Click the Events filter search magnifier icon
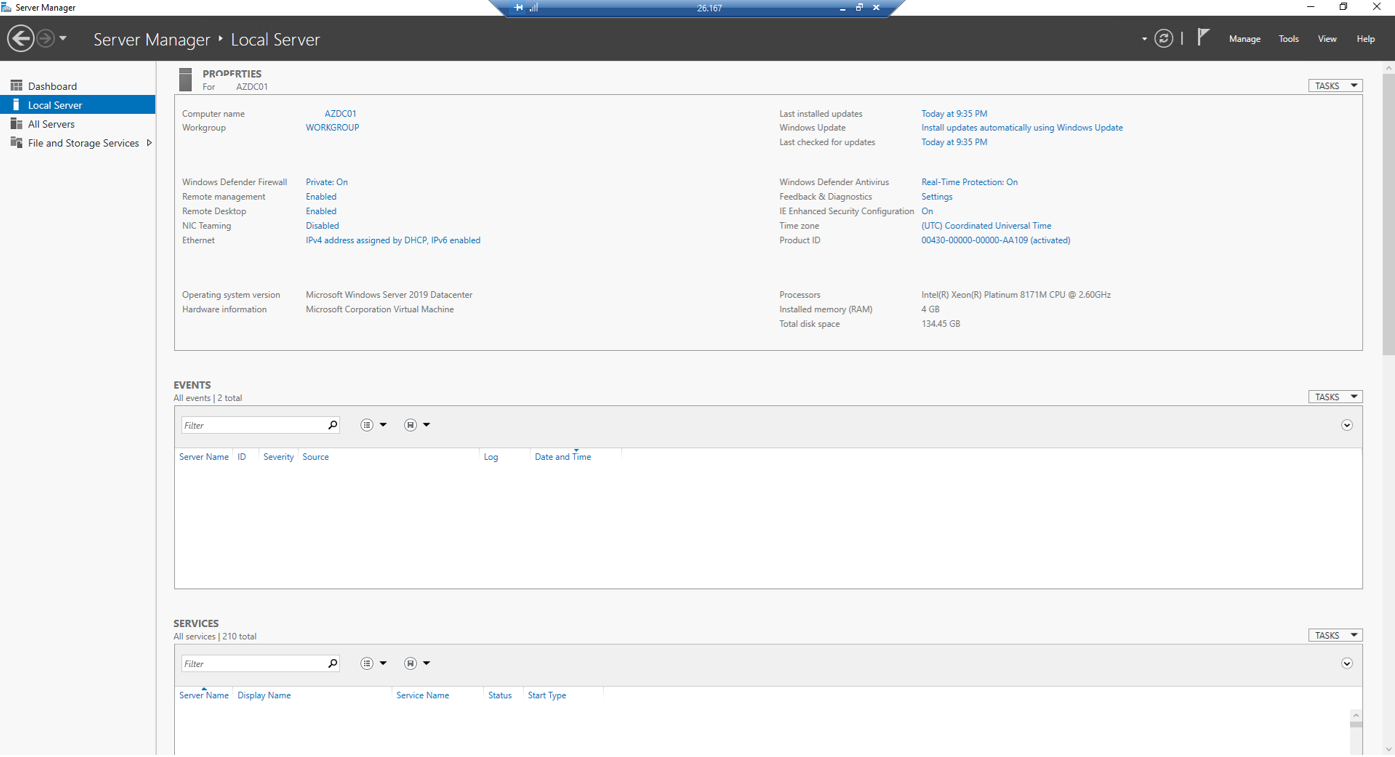 pyautogui.click(x=333, y=425)
